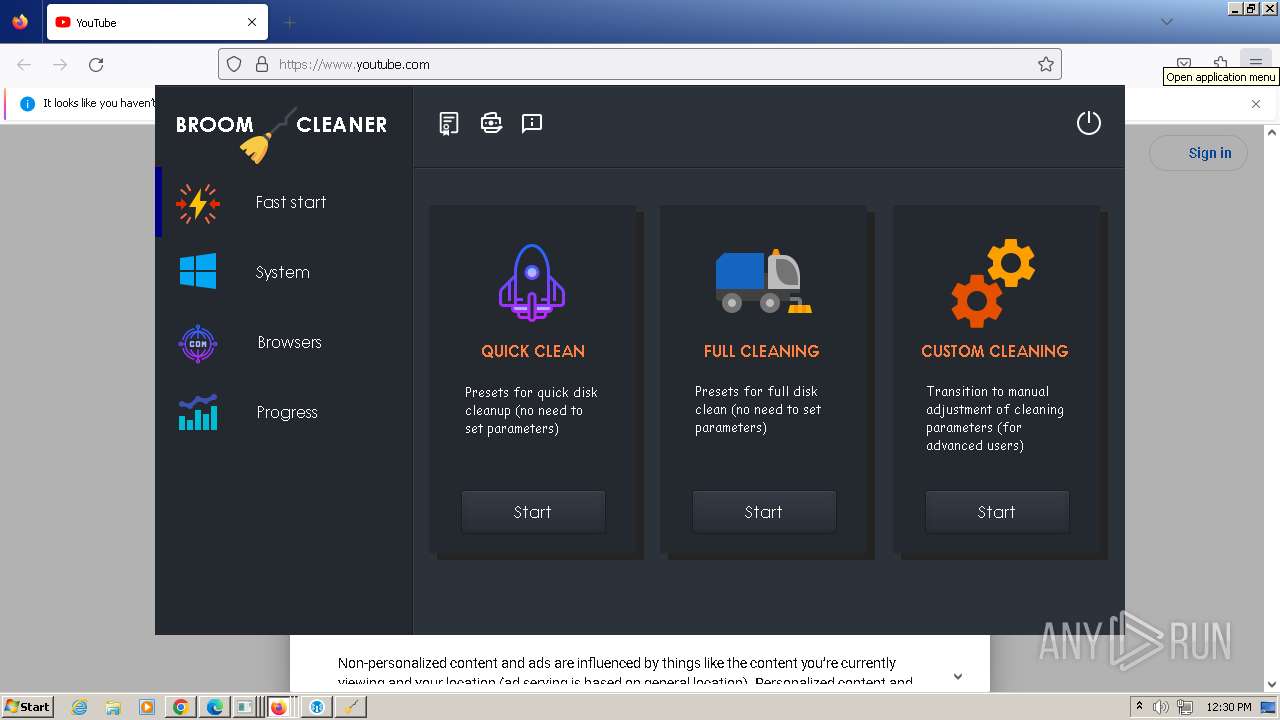Image resolution: width=1280 pixels, height=720 pixels.
Task: Click the Fast start lightning icon
Action: 198,203
